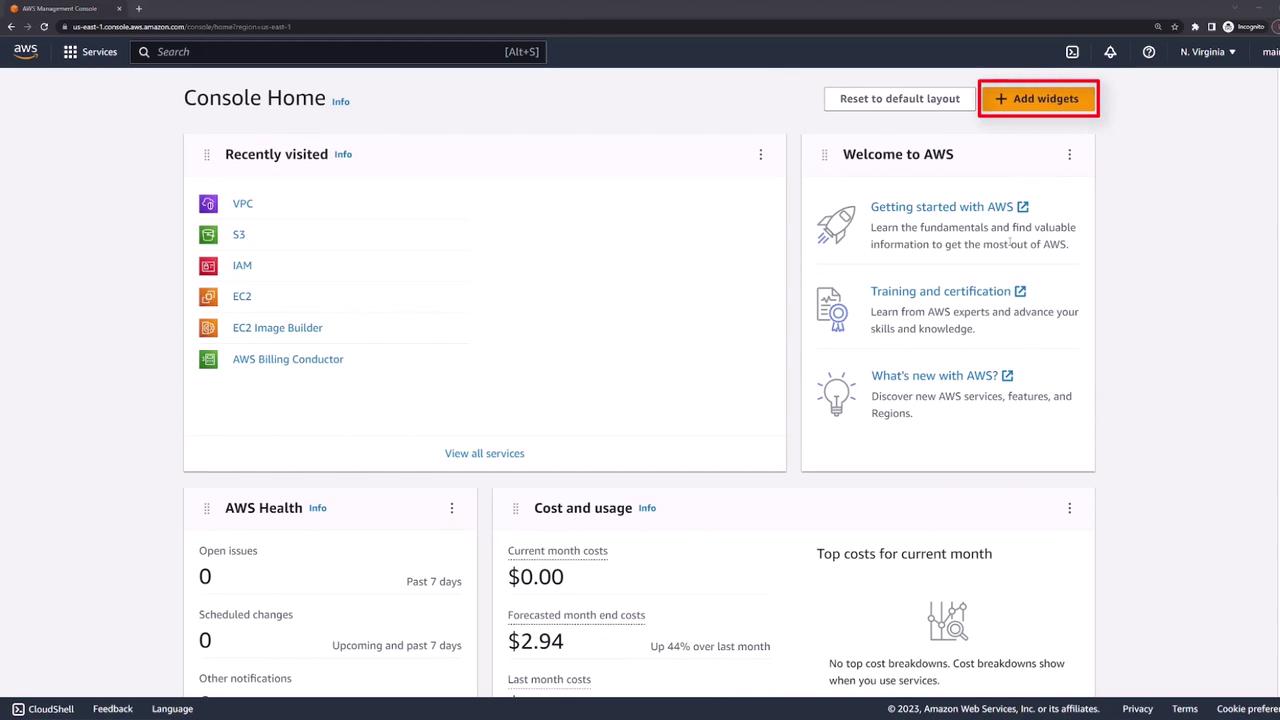Click the browser address bar URL
The image size is (1280, 720).
182,27
